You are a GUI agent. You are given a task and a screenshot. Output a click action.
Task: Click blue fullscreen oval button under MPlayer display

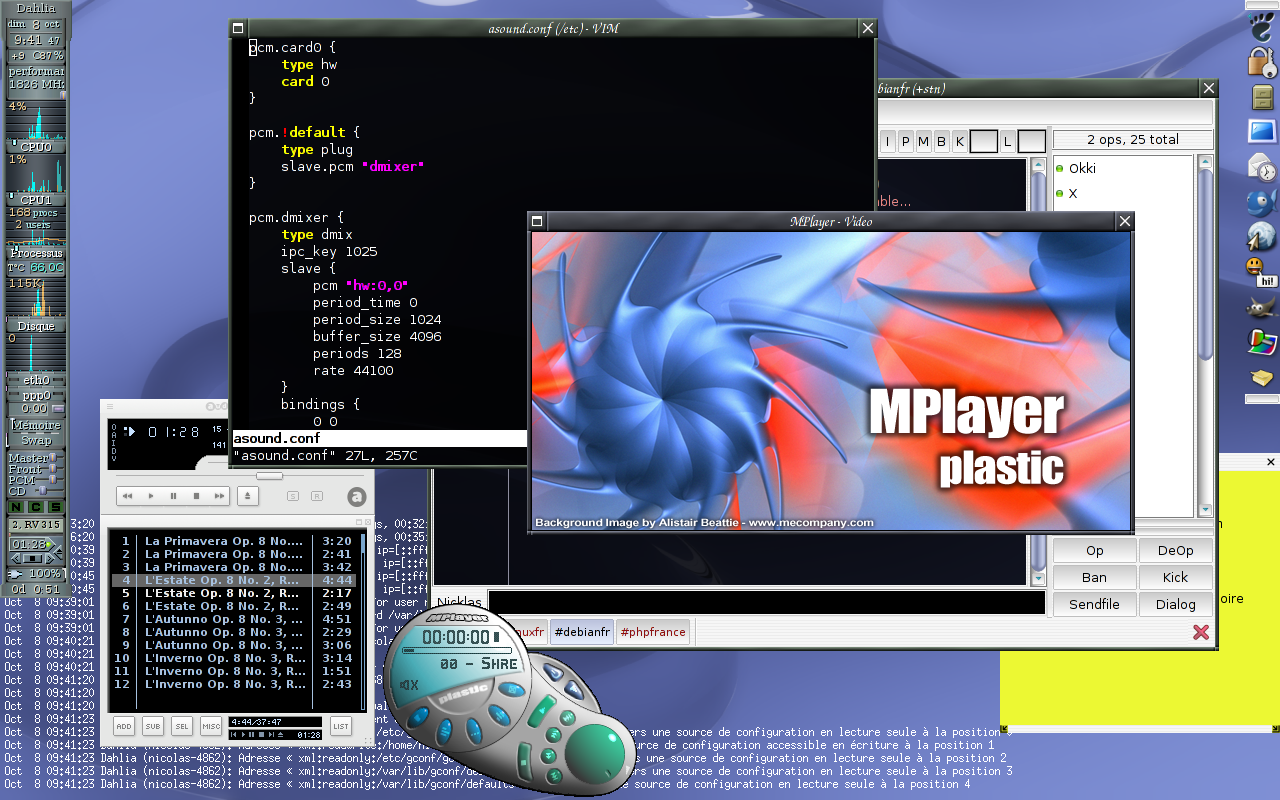511,689
